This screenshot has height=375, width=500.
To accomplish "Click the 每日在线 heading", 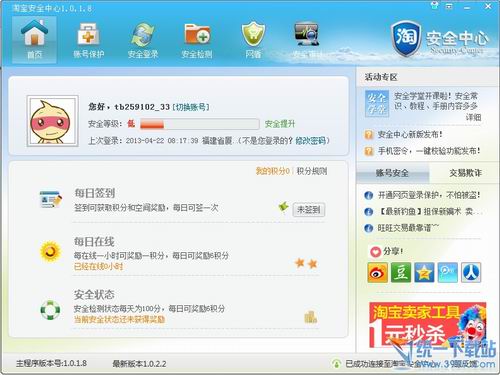I will pyautogui.click(x=94, y=241).
